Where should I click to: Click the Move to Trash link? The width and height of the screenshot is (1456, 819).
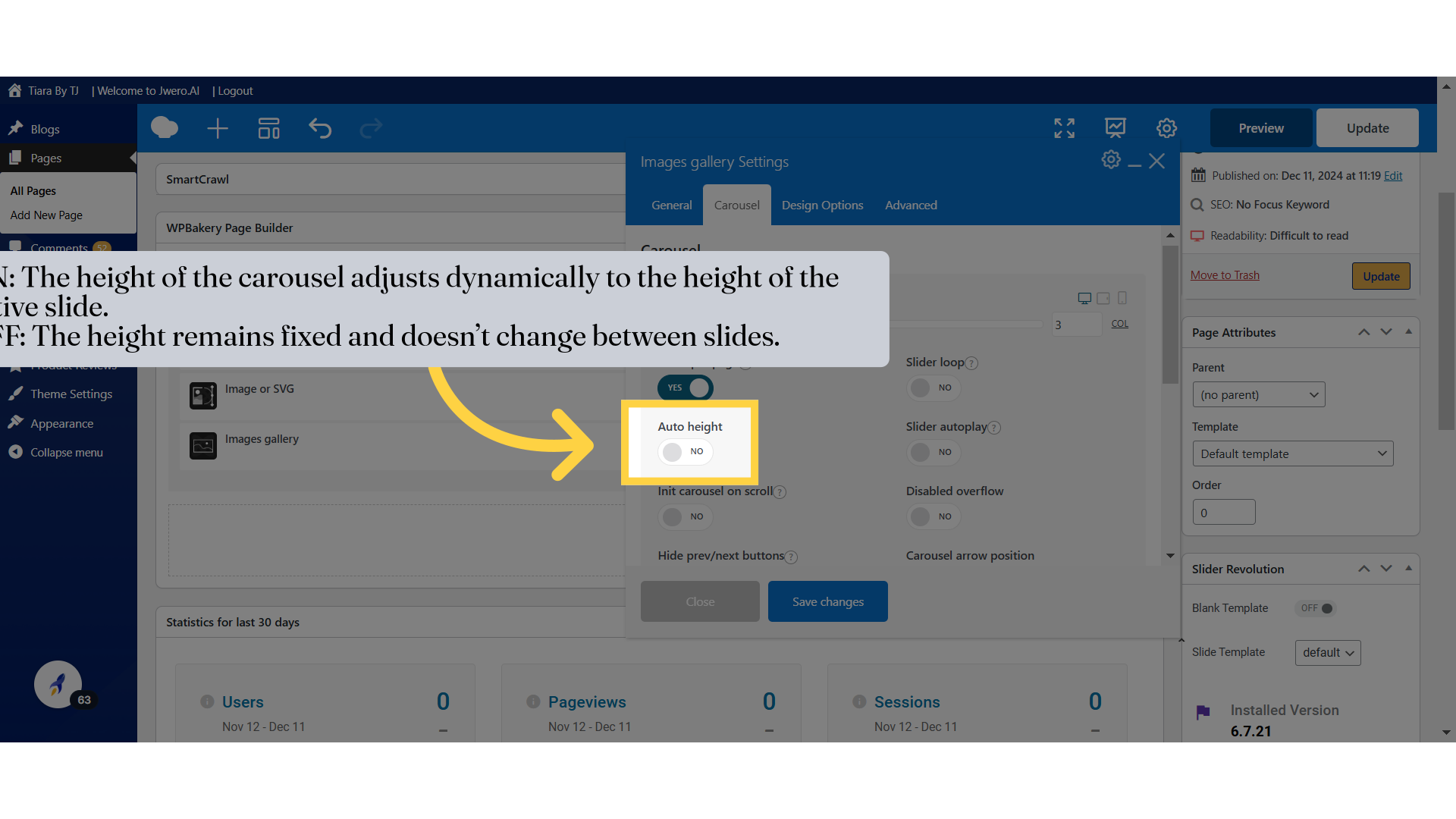1224,275
